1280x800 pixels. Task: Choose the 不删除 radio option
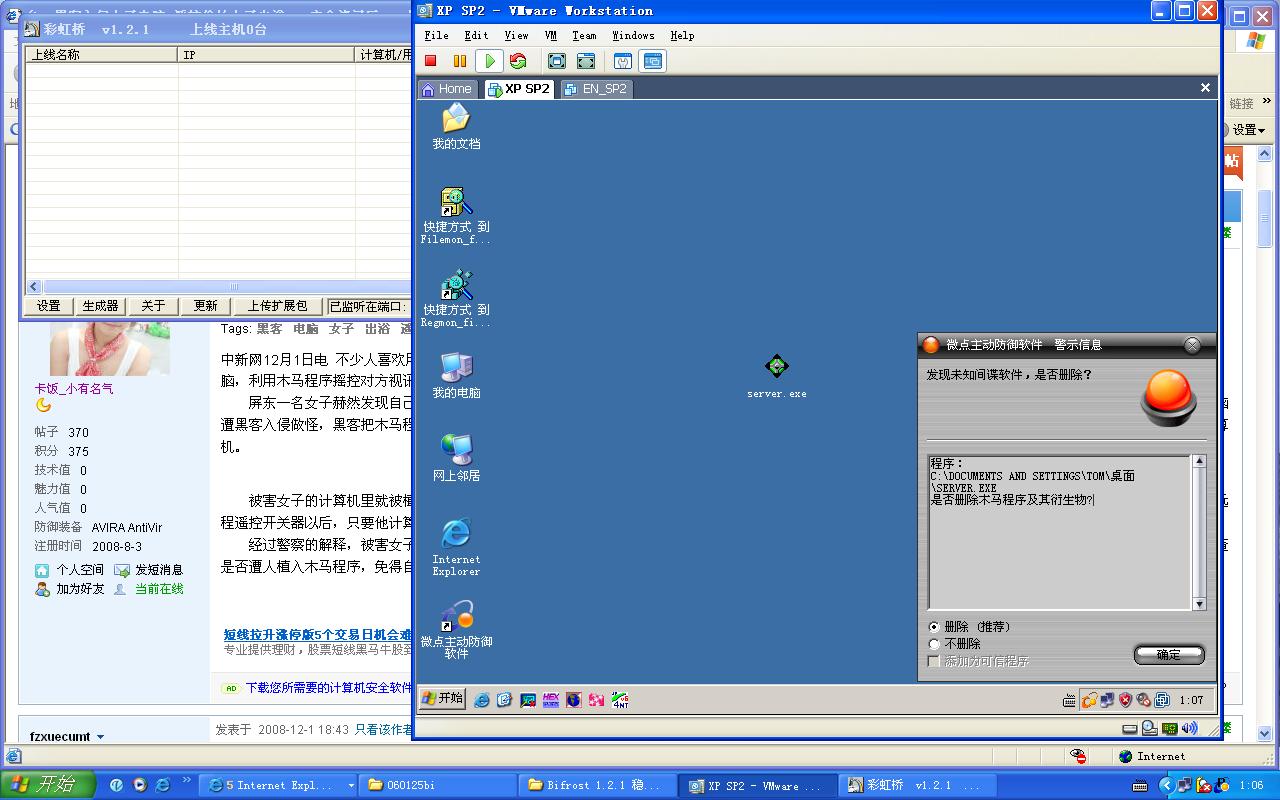click(935, 644)
